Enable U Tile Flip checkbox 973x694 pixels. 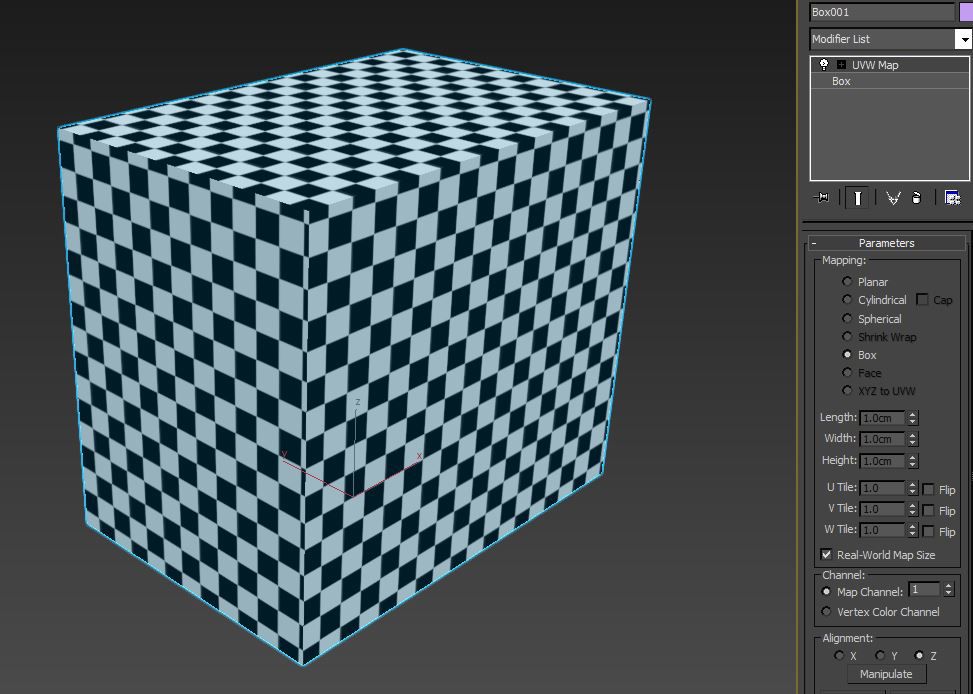click(x=928, y=489)
